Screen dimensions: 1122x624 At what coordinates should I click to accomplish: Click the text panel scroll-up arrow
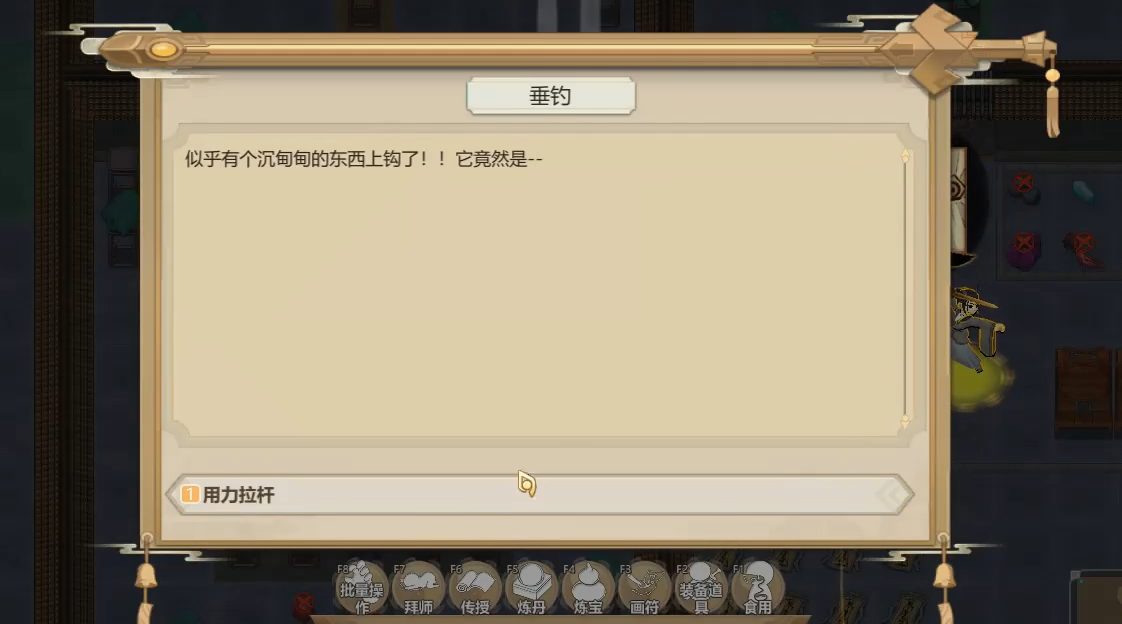(x=905, y=156)
